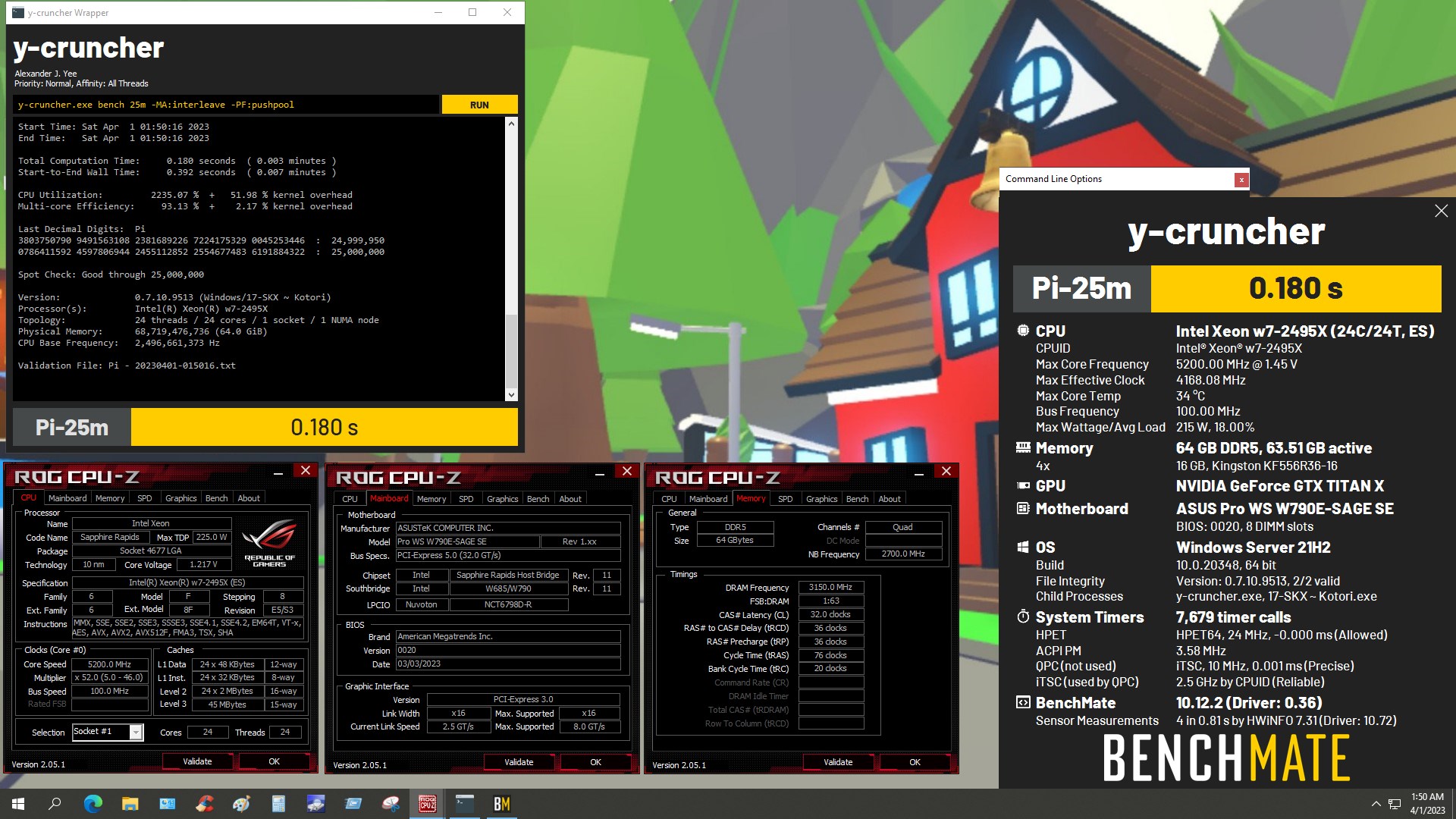
Task: Open Mainboard tab in right CPU-Z window
Action: pos(708,499)
